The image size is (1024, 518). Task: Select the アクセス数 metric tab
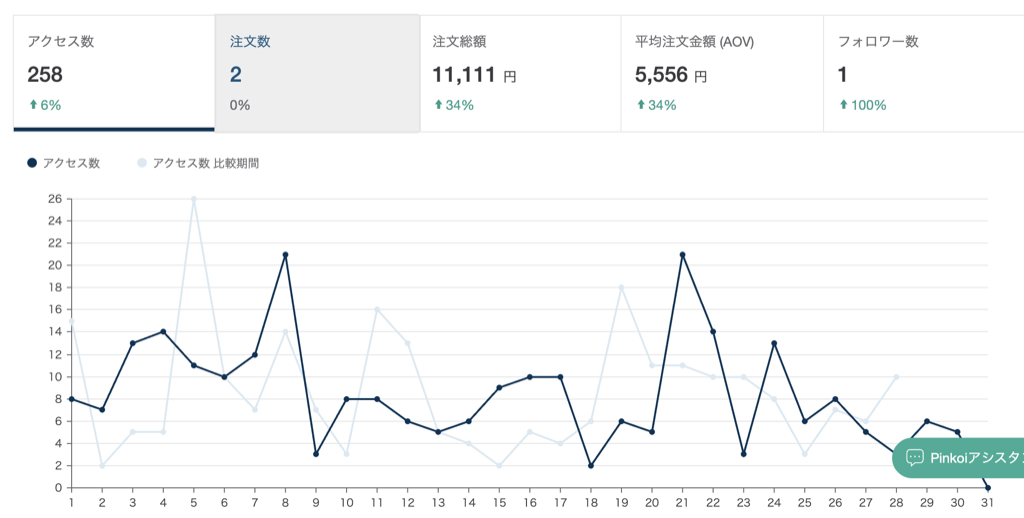(113, 73)
